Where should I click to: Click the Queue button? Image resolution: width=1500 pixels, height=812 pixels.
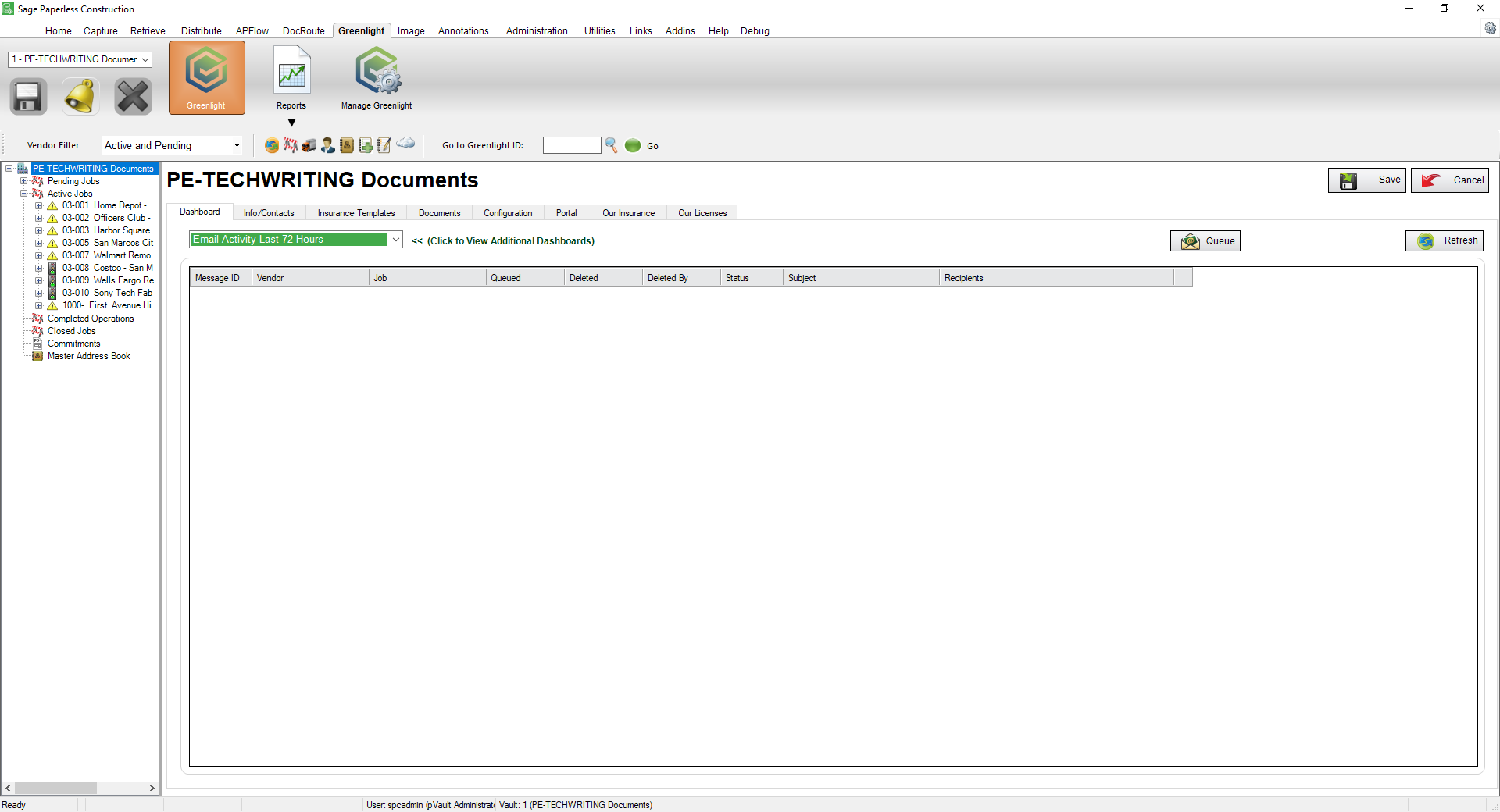(x=1205, y=241)
